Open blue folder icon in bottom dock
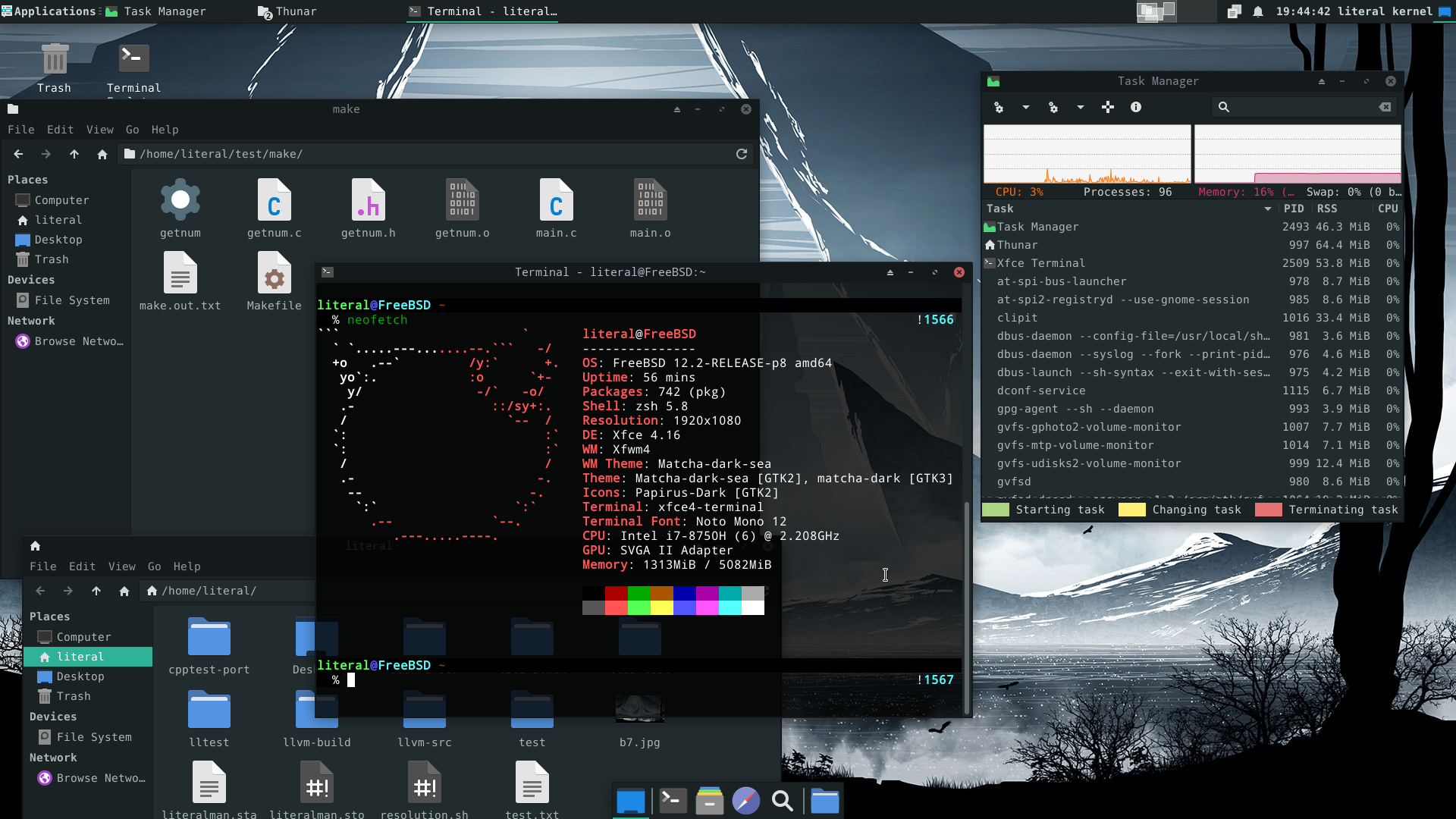The height and width of the screenshot is (819, 1456). [x=824, y=801]
